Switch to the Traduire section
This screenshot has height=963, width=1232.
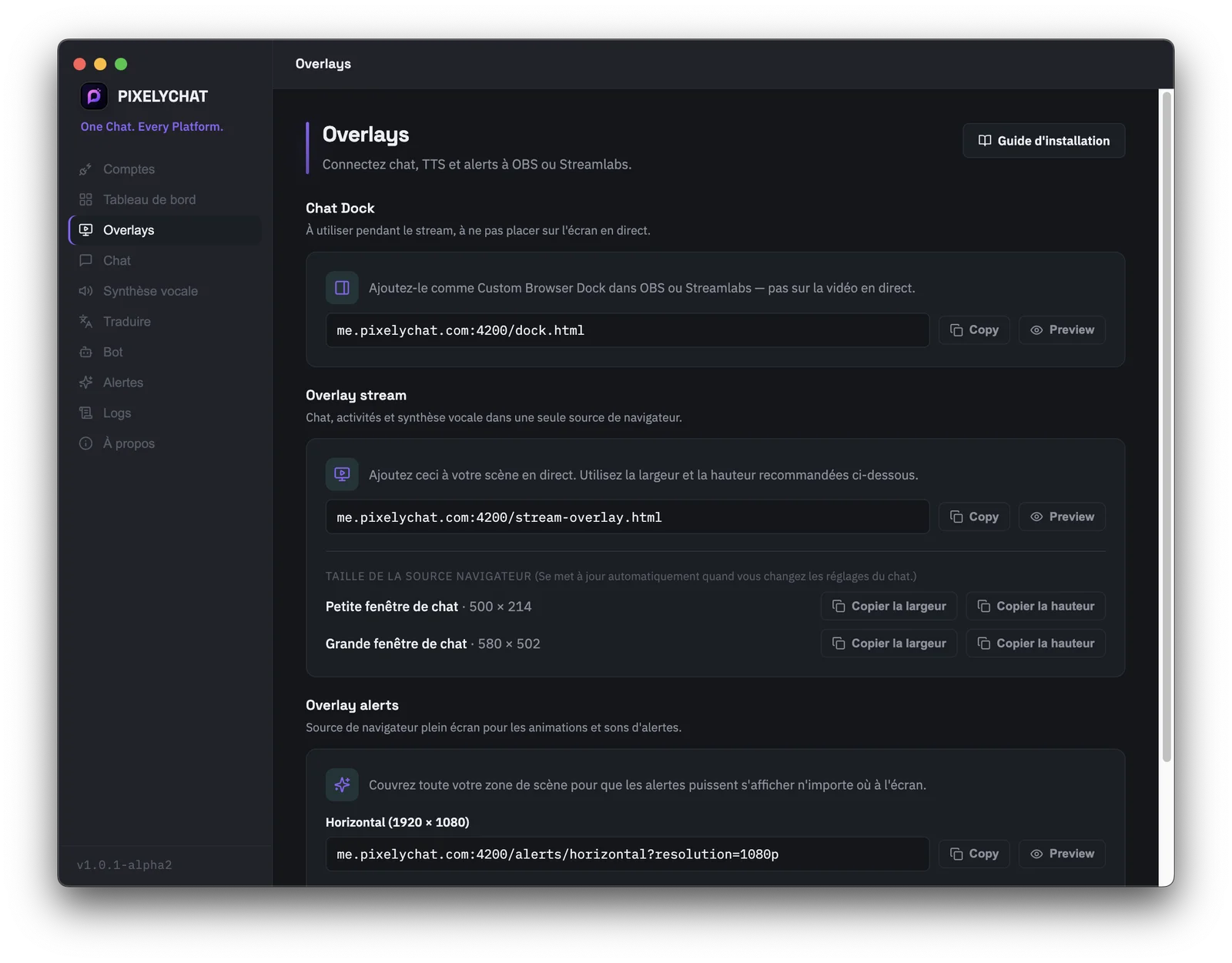coord(165,322)
